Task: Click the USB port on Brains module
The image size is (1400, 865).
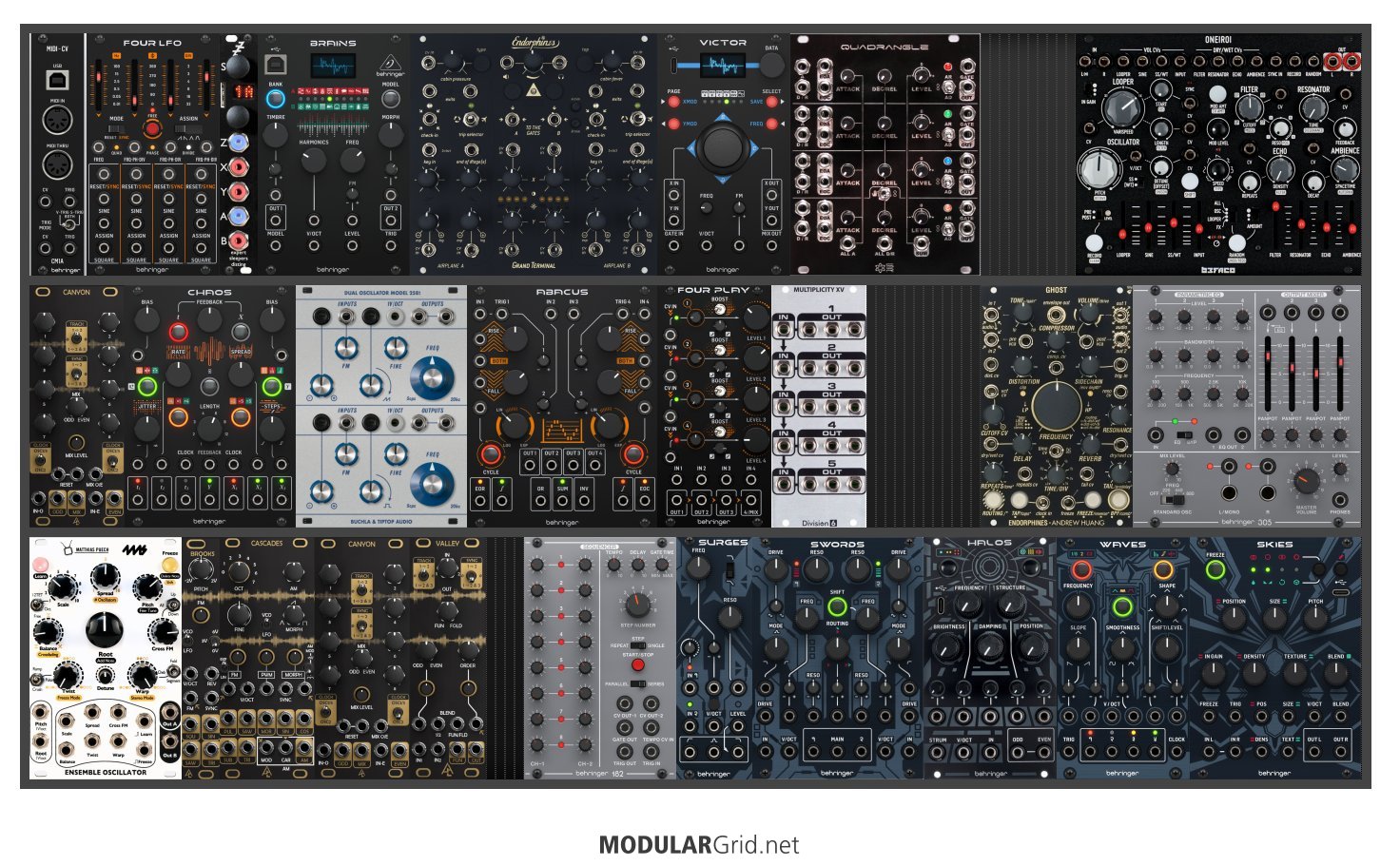Action: (x=276, y=64)
